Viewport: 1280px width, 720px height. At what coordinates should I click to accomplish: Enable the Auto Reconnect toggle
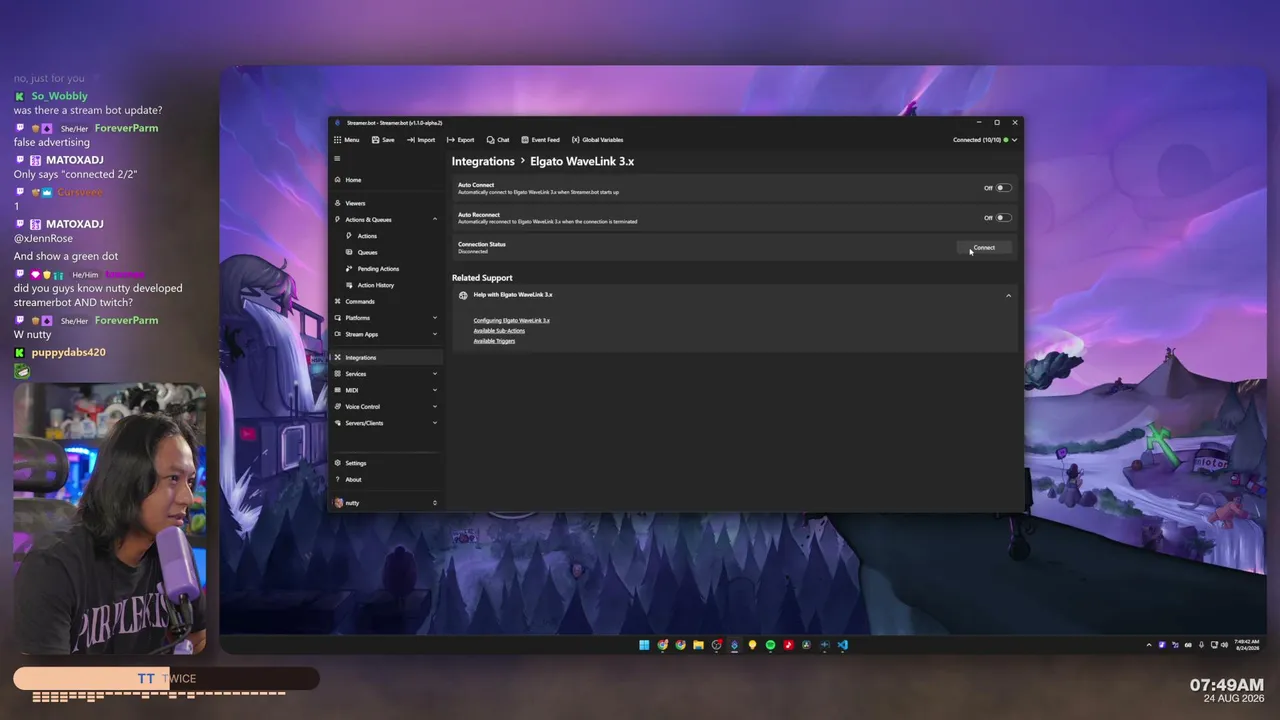1003,218
